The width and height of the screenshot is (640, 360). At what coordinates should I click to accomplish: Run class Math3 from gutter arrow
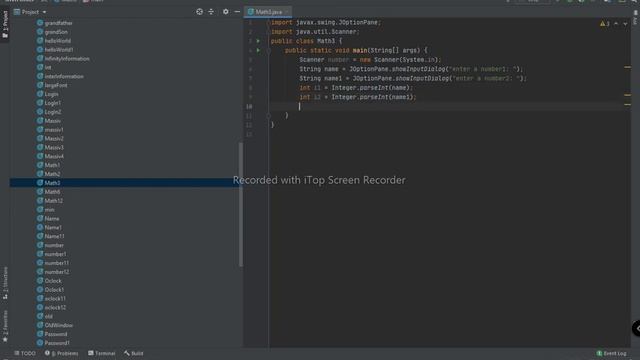tap(258, 41)
